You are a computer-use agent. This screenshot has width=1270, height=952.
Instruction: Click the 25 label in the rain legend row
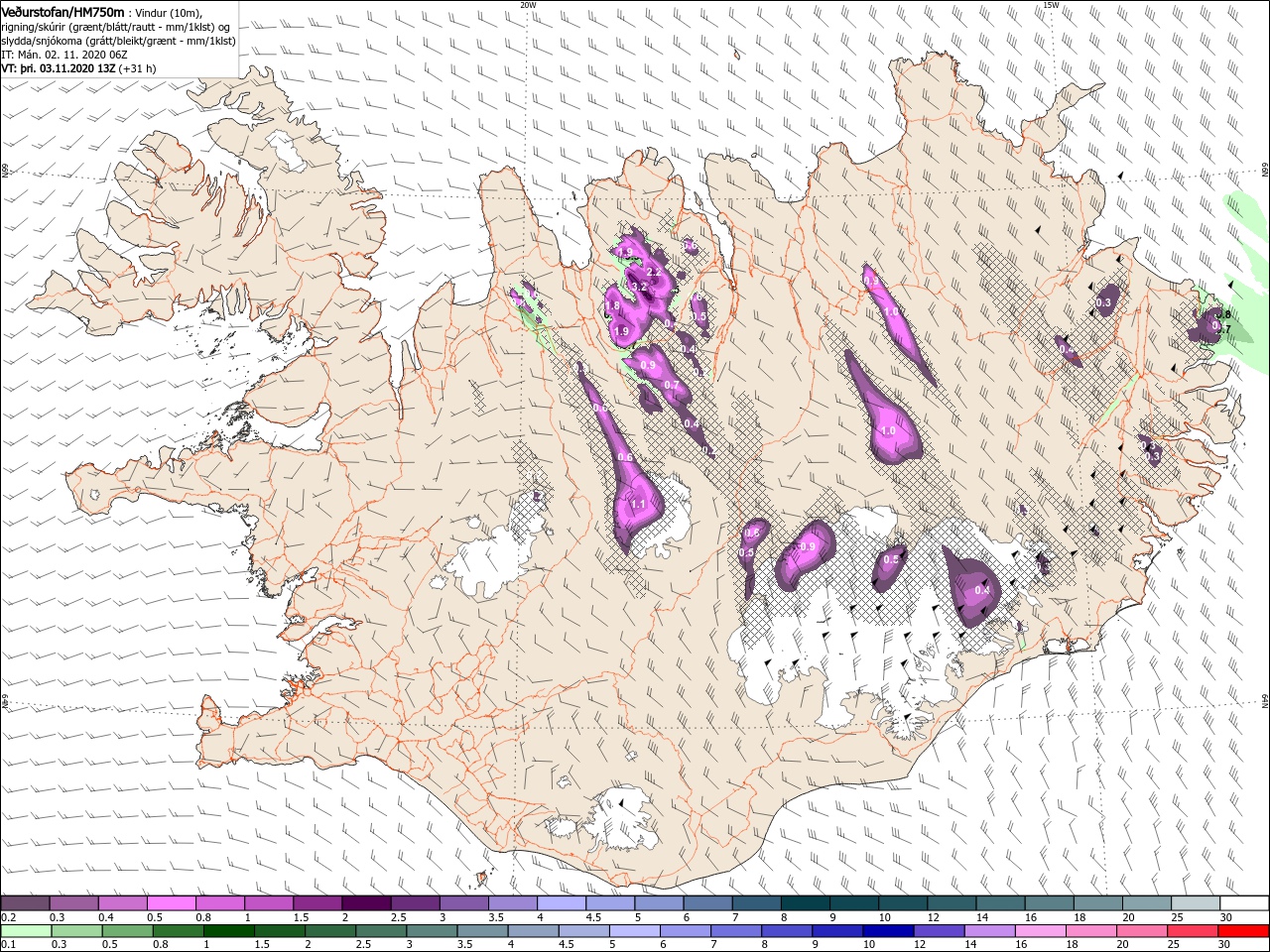[x=1176, y=944]
